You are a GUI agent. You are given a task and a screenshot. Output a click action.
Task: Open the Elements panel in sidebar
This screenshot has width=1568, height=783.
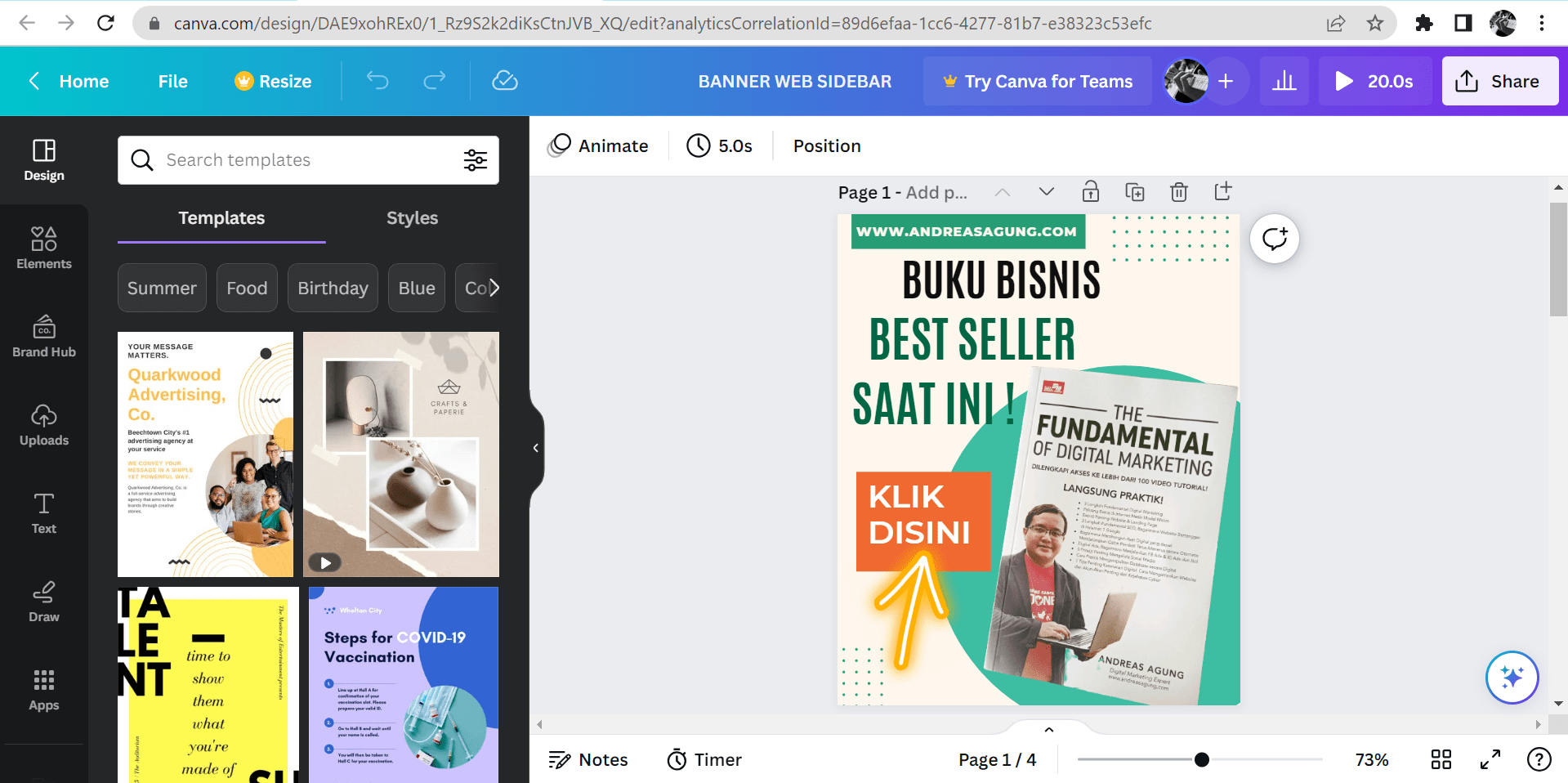[44, 248]
